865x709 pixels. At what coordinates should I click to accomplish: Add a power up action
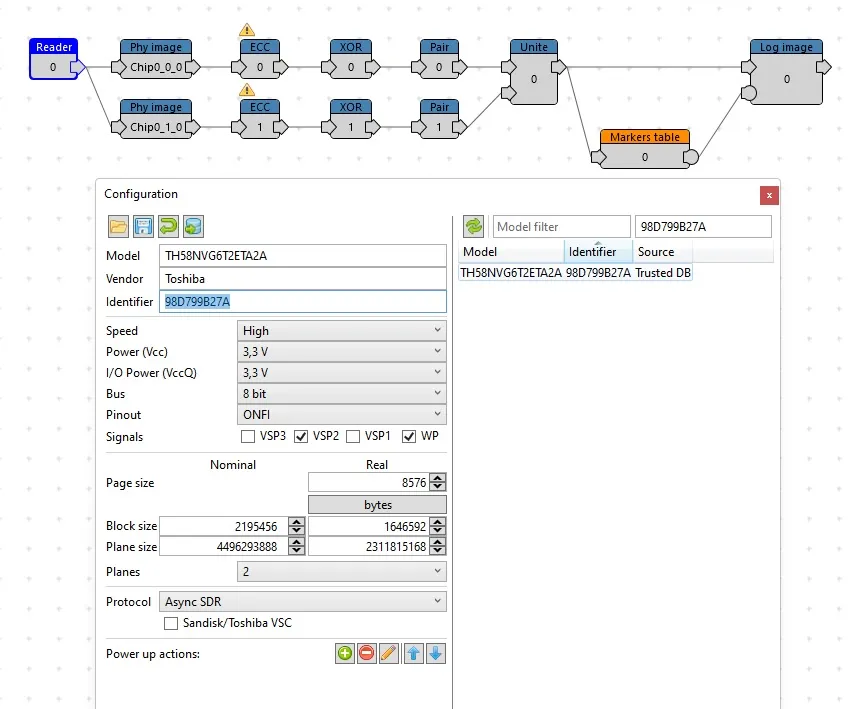point(345,653)
